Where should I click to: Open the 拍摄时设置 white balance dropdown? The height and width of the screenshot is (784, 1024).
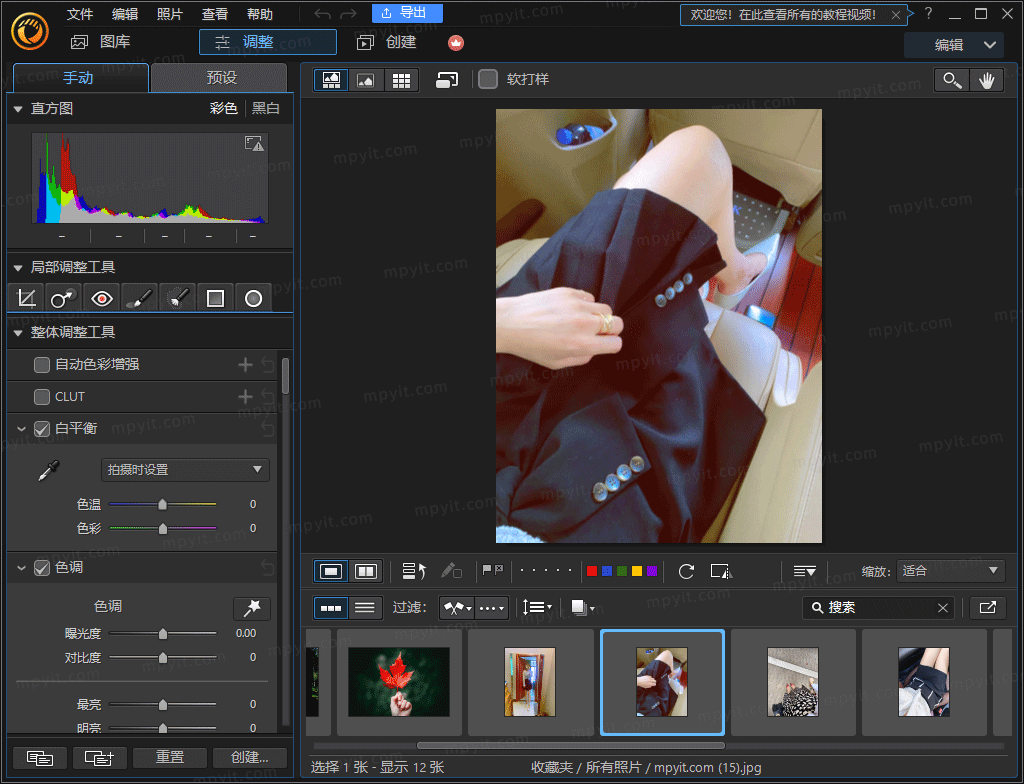tap(185, 470)
